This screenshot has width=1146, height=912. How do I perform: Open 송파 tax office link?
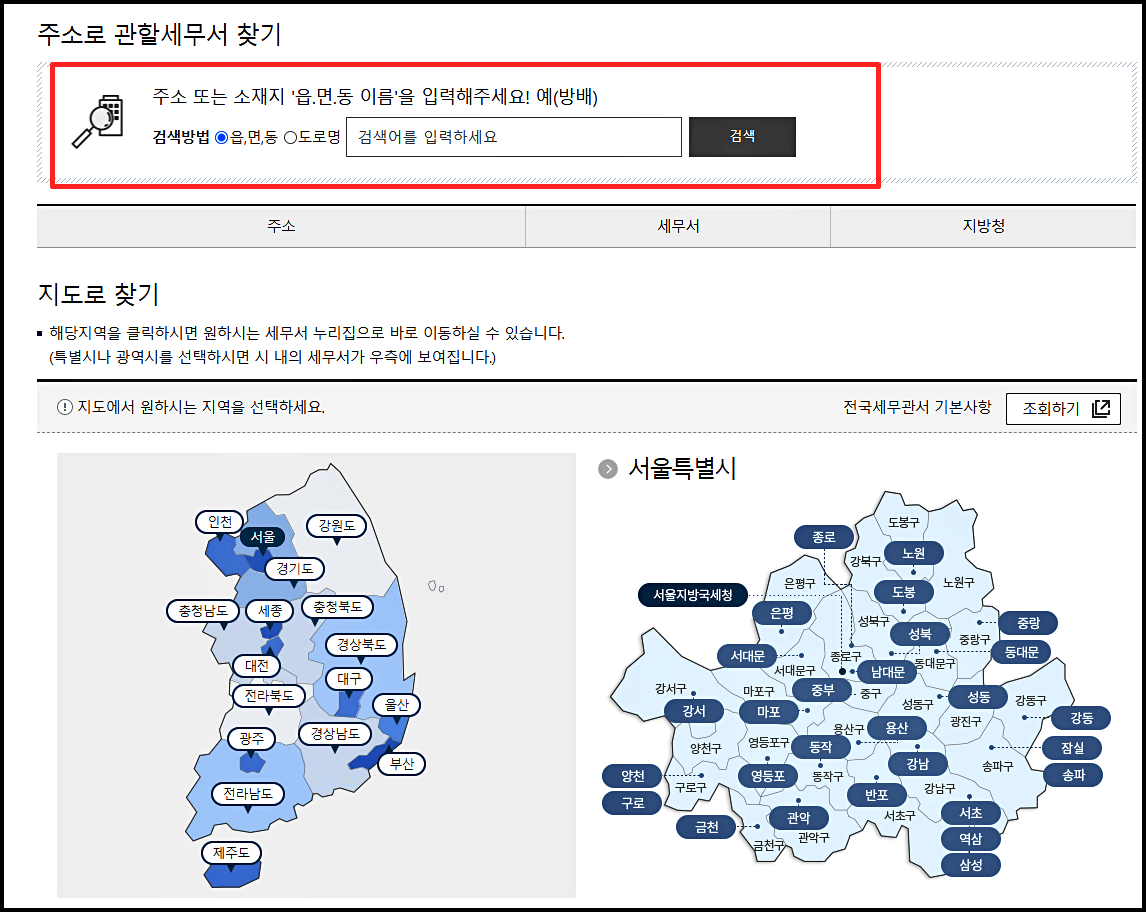click(x=1073, y=775)
